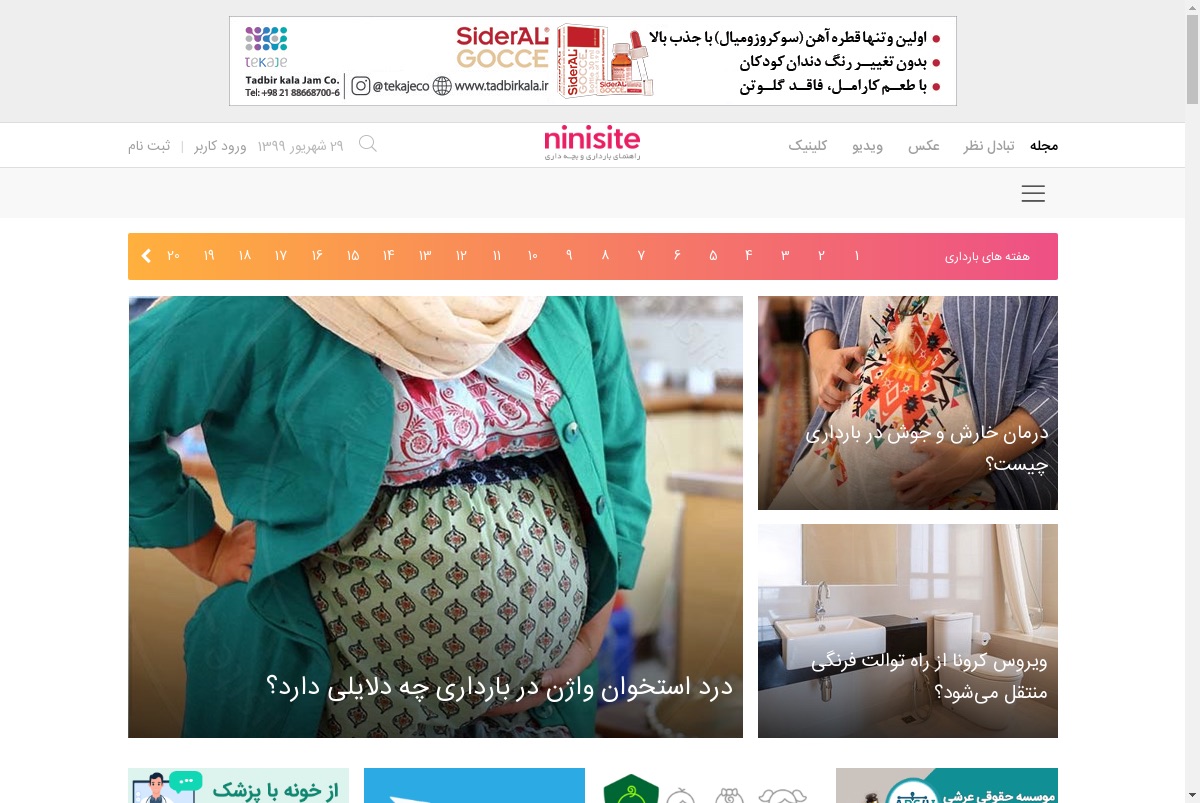Open the تبادل نظر tab
1200x803 pixels.
(x=989, y=145)
